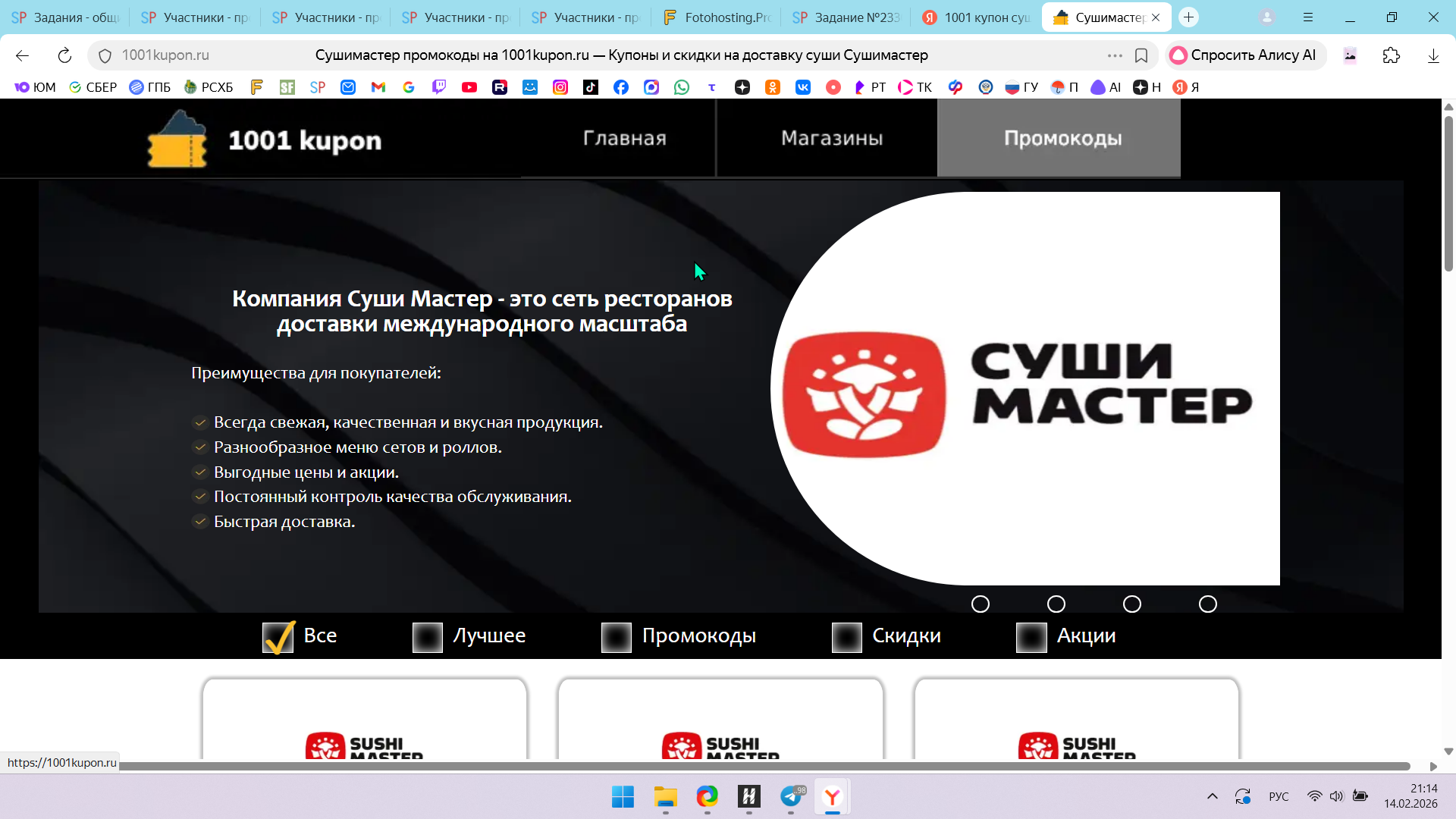The height and width of the screenshot is (819, 1456).
Task: Go to Магазины navigation item
Action: click(x=832, y=138)
